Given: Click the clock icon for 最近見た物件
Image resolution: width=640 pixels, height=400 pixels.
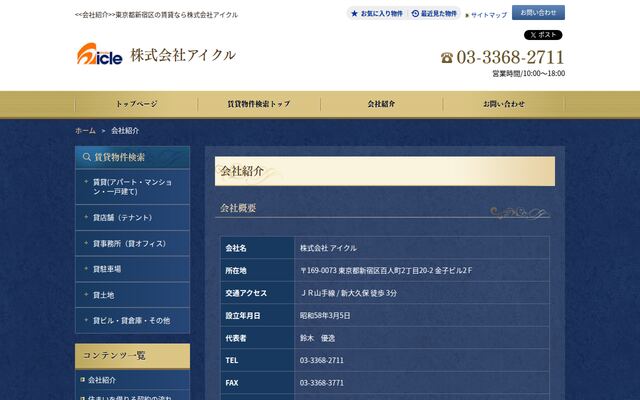Looking at the screenshot, I should click(415, 14).
